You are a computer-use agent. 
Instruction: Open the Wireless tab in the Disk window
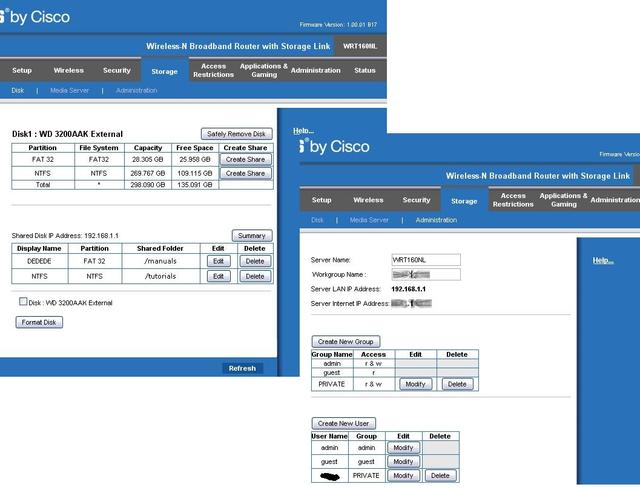click(x=69, y=70)
